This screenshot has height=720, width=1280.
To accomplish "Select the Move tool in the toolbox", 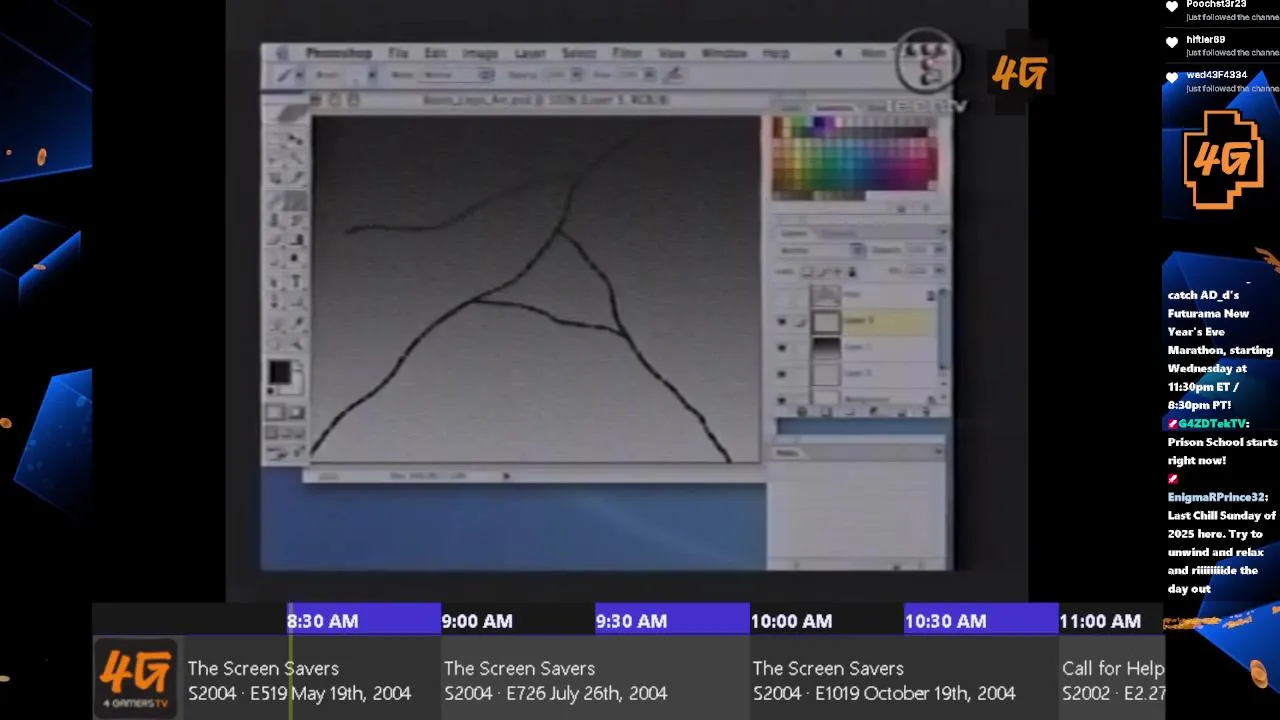I will (296, 138).
